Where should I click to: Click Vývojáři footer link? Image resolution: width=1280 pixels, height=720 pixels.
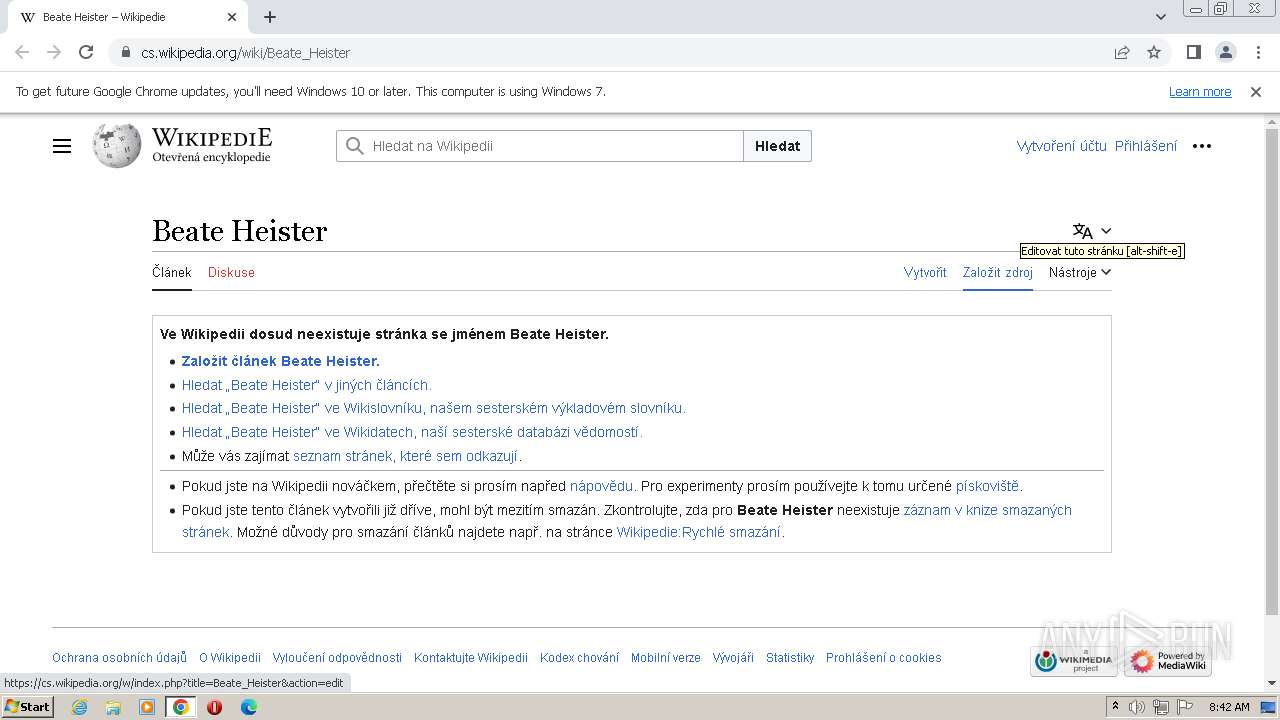click(733, 657)
